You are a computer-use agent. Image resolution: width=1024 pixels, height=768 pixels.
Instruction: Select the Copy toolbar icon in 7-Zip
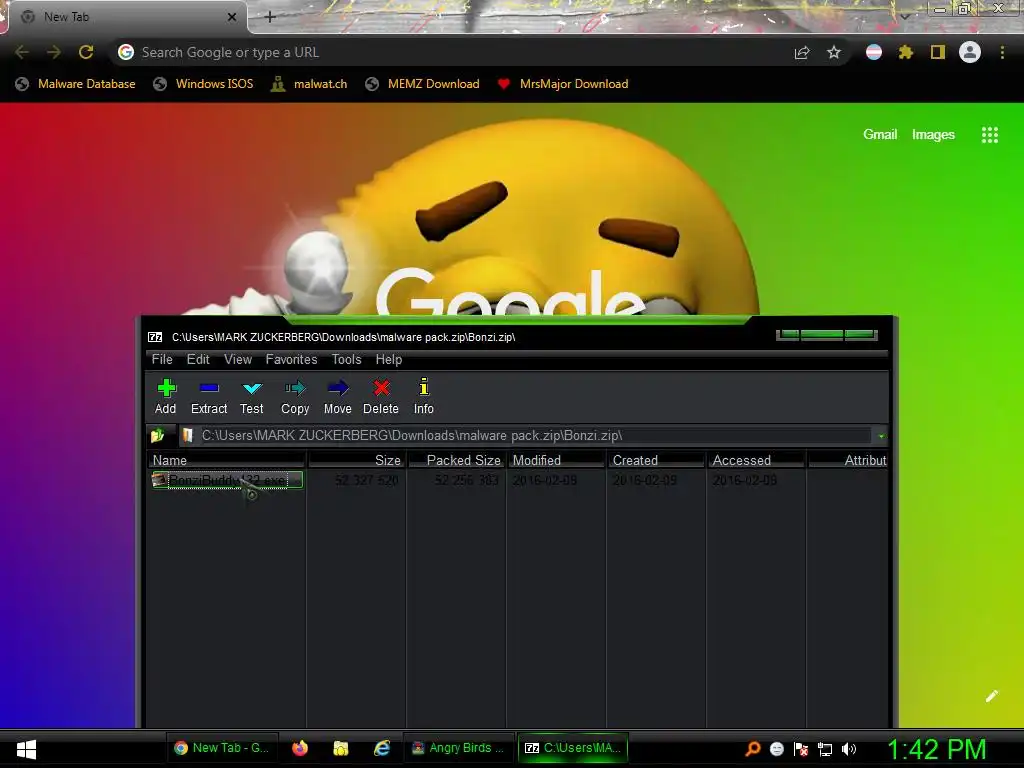point(295,396)
